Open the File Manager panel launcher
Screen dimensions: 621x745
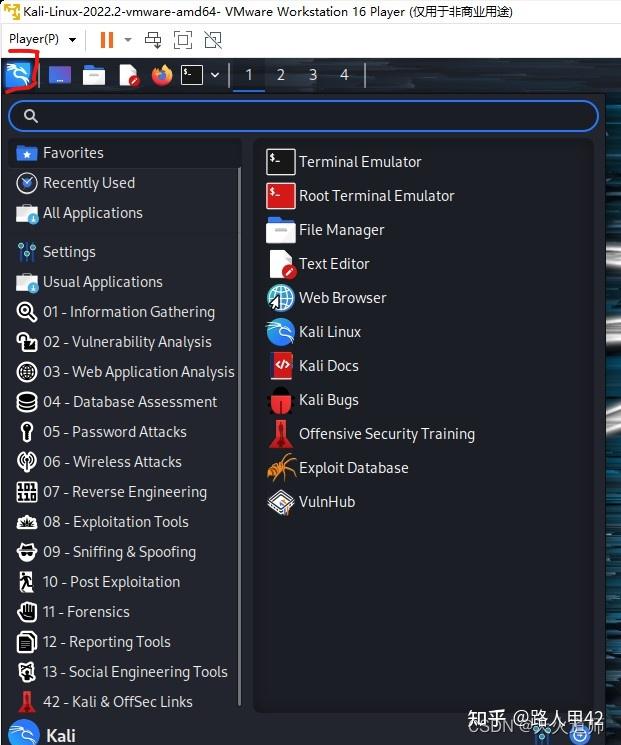[94, 75]
